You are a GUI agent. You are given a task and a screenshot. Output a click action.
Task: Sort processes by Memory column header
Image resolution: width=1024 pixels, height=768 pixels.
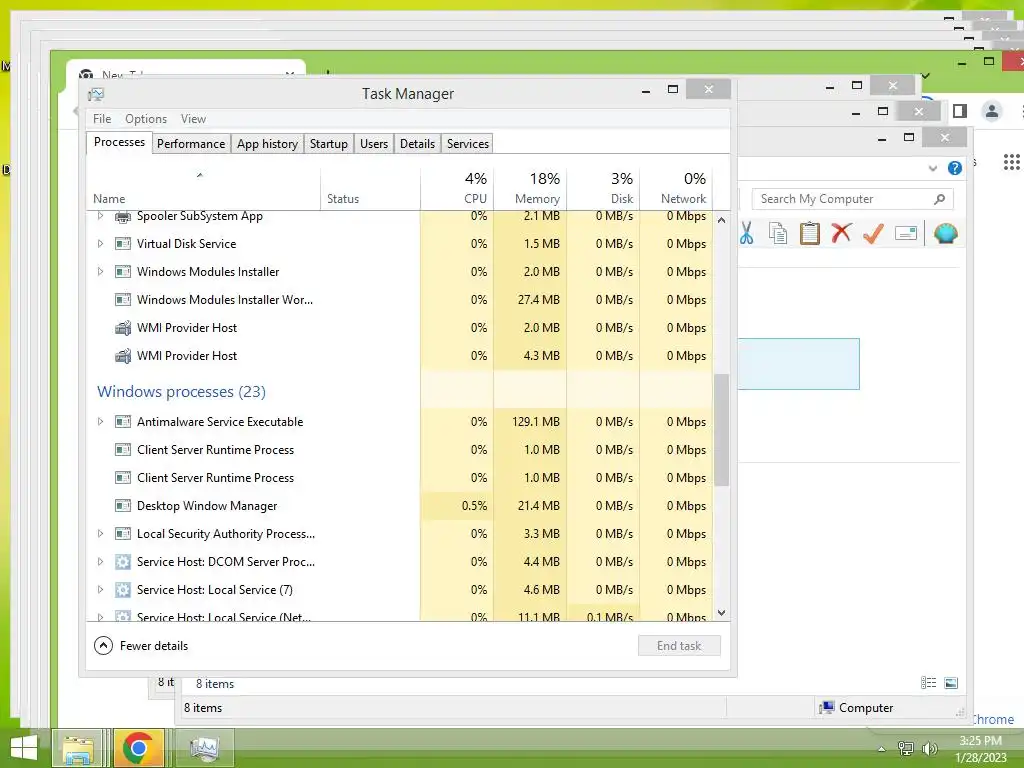pyautogui.click(x=530, y=188)
